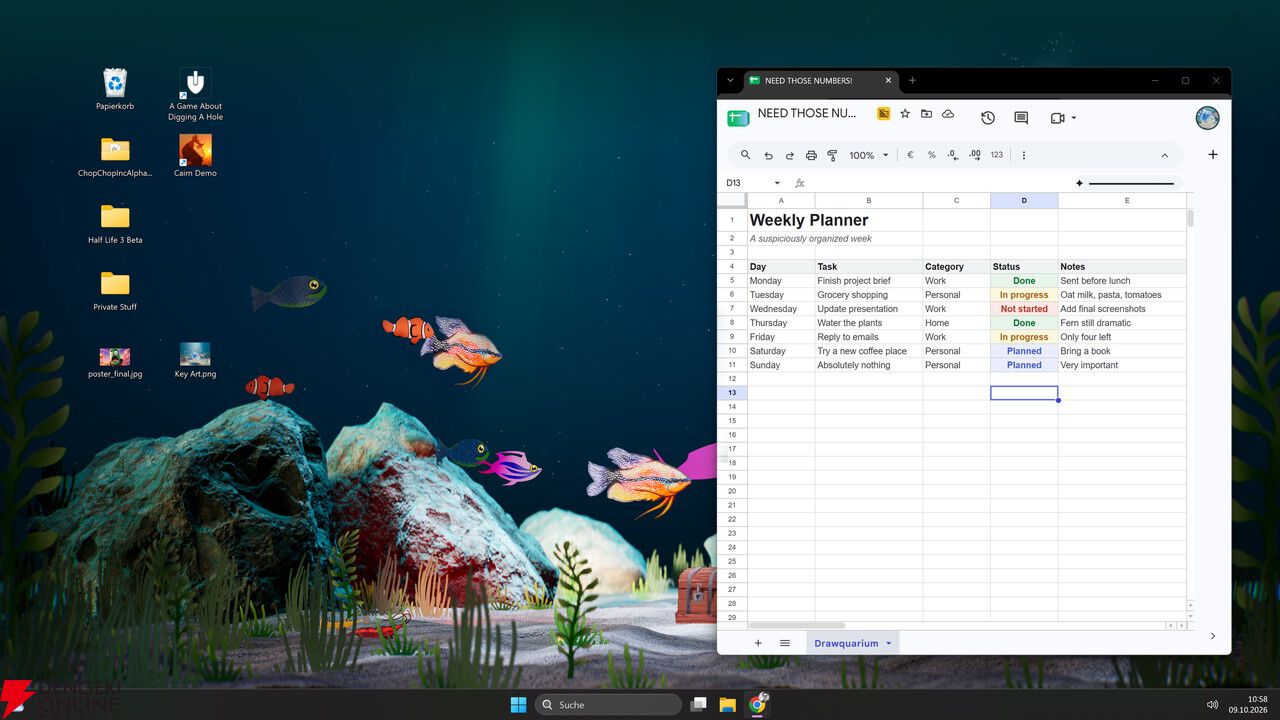Click the formula bar input field
Image resolution: width=1280 pixels, height=720 pixels.
click(937, 183)
